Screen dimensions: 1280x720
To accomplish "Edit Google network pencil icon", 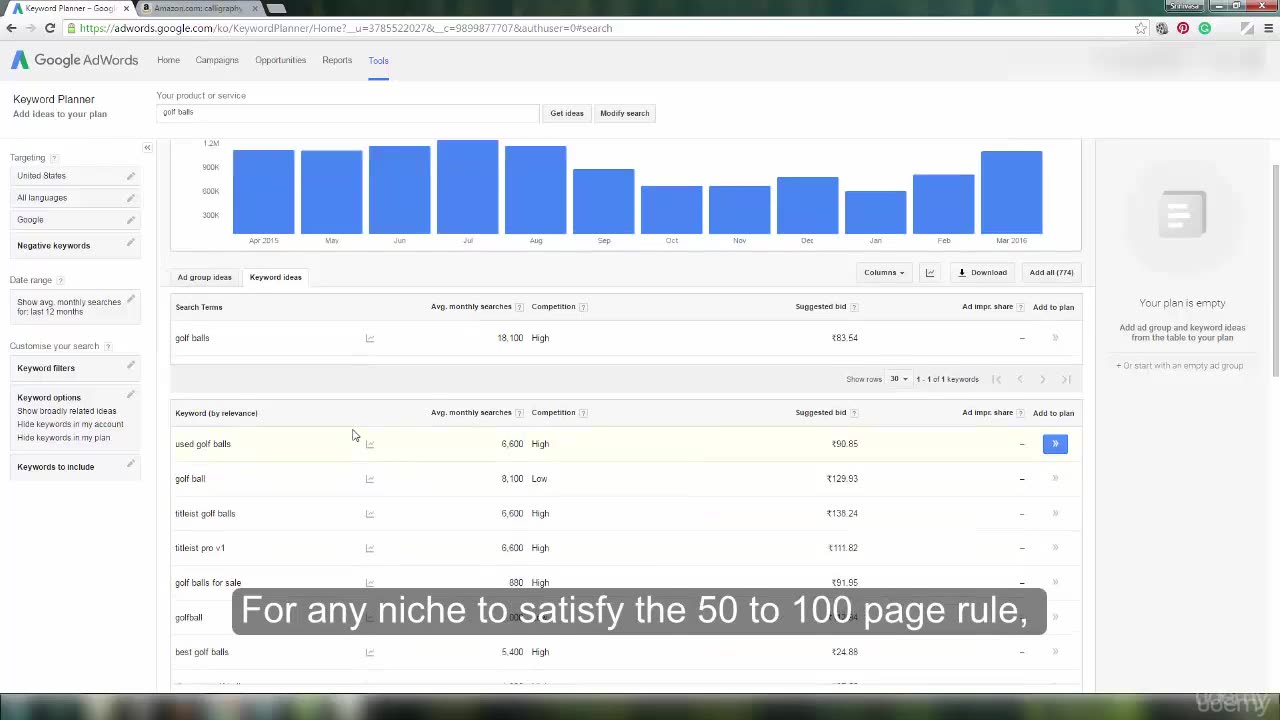I will click(x=130, y=220).
